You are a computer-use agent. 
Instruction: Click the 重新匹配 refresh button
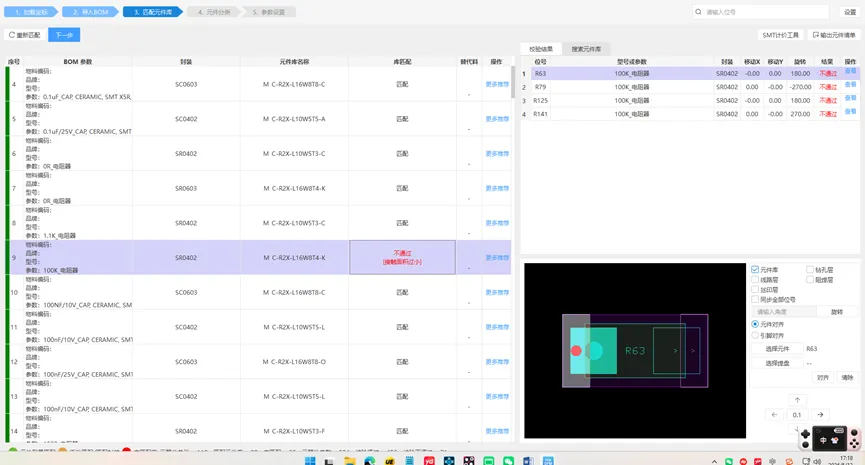tap(25, 35)
